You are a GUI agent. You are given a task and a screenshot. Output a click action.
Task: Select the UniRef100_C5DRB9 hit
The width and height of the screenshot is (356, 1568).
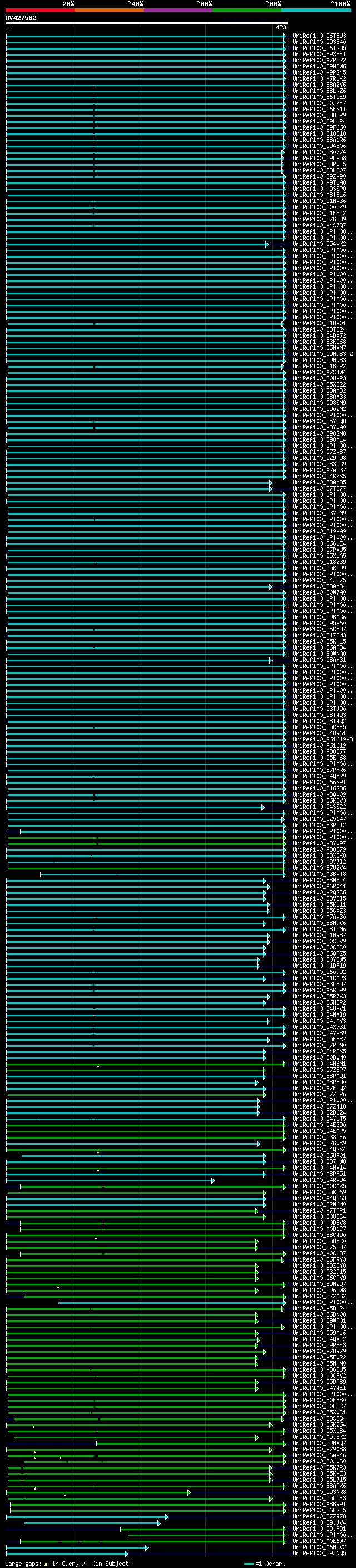tap(319, 1382)
